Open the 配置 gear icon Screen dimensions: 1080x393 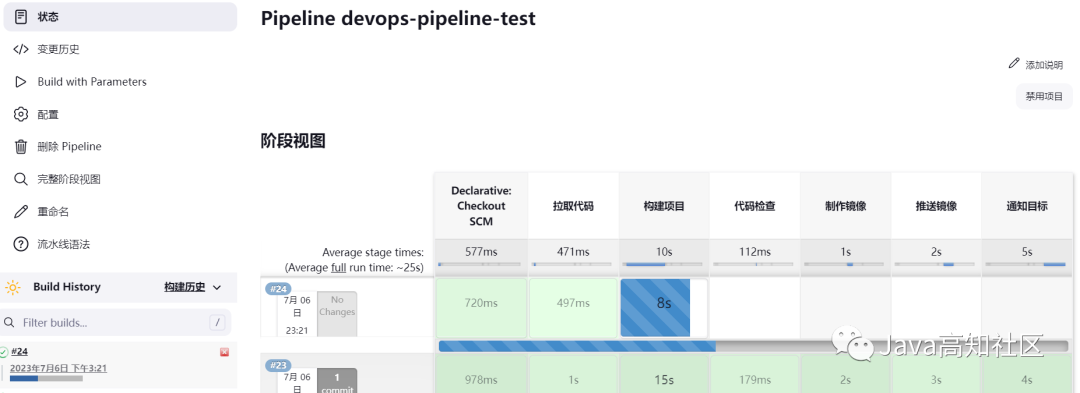[21, 114]
